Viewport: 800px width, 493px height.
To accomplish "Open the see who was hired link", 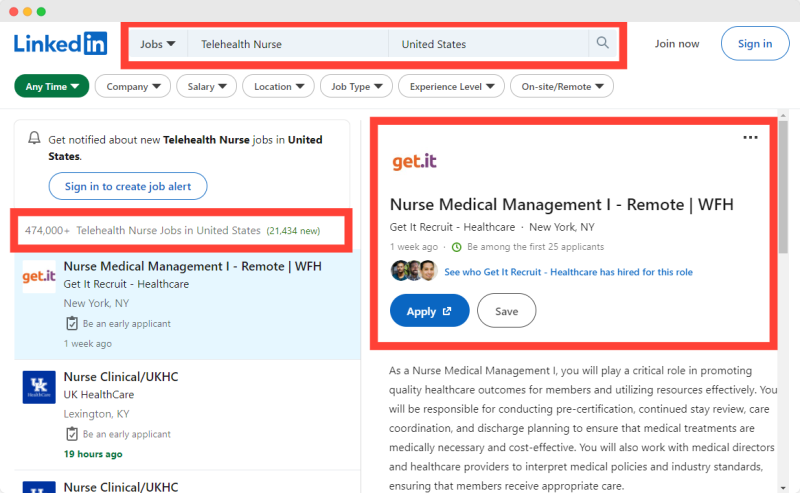I will pyautogui.click(x=568, y=272).
